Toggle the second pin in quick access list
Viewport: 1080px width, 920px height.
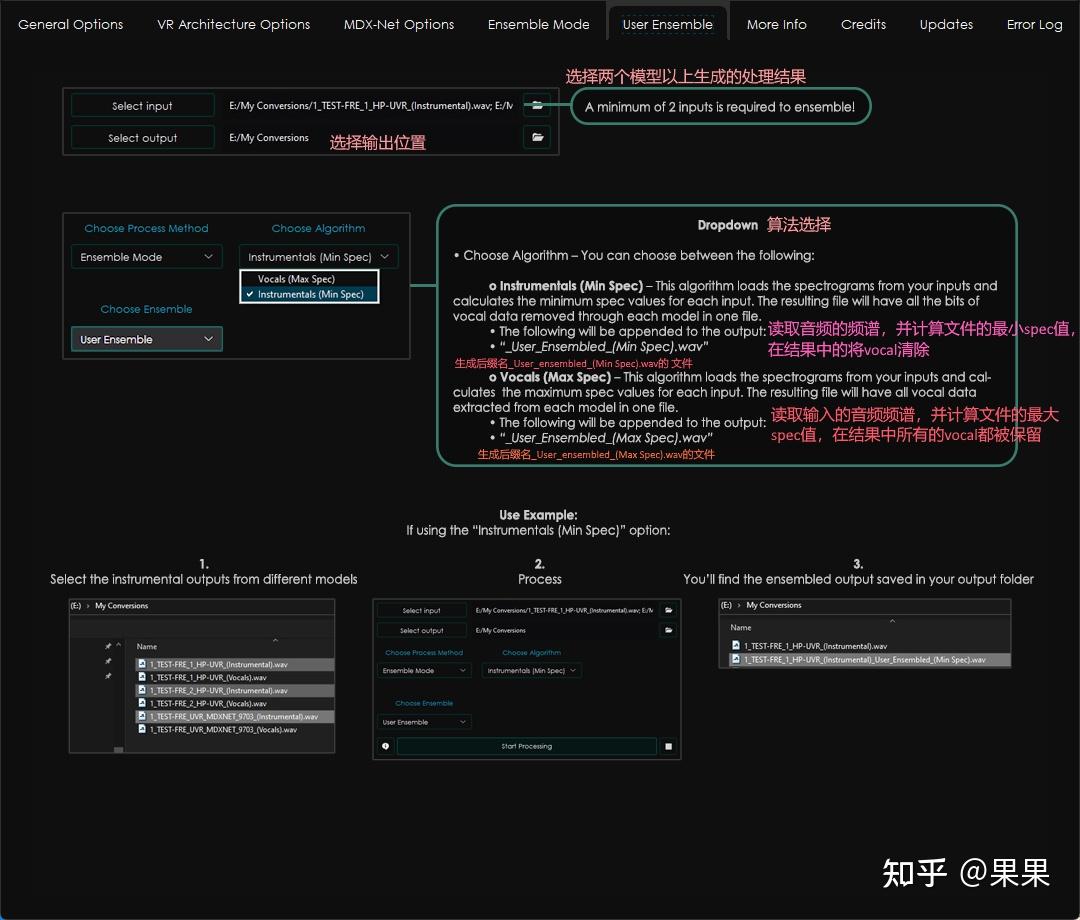point(108,662)
